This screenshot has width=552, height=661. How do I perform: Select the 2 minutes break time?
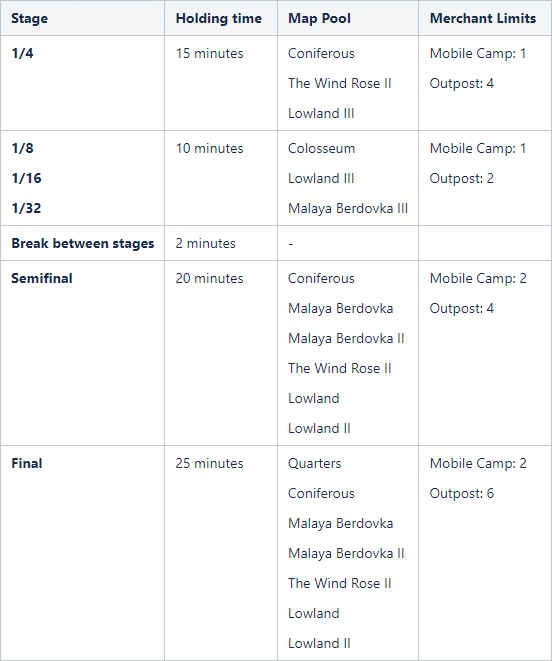click(x=205, y=244)
